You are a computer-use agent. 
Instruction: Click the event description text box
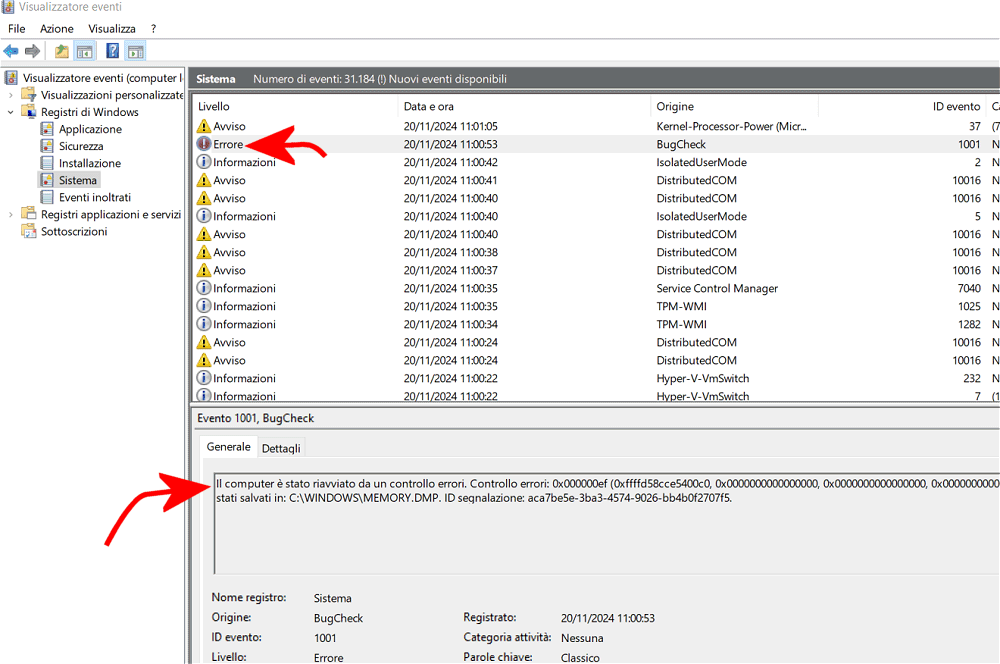pos(607,523)
